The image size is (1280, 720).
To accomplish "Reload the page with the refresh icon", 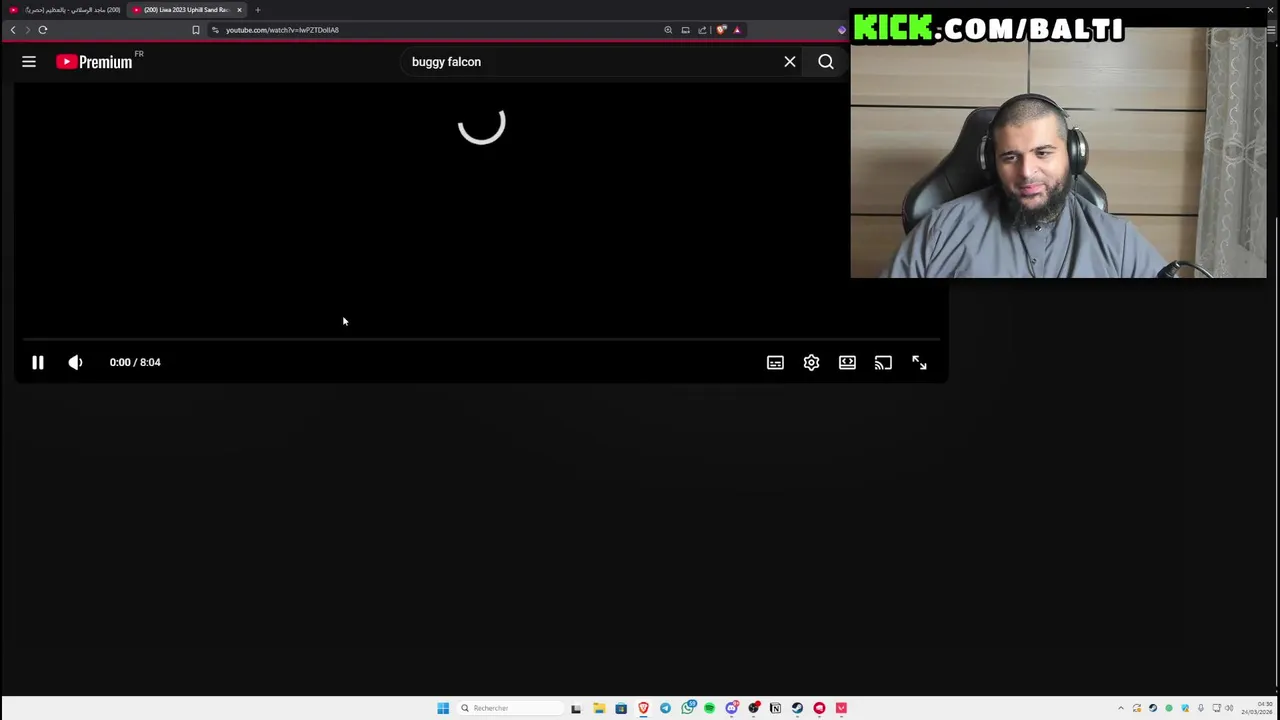I will [43, 30].
